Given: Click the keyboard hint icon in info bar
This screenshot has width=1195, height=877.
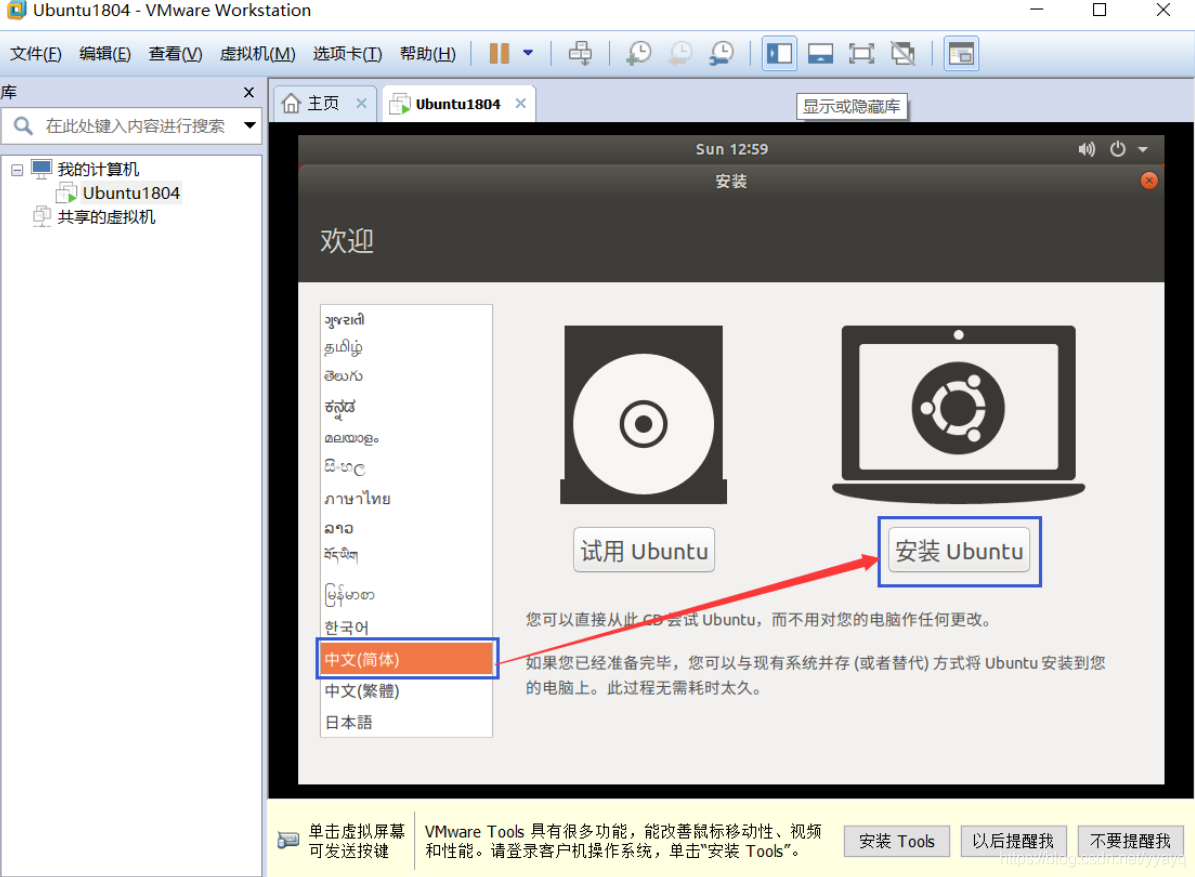Looking at the screenshot, I should coord(288,840).
